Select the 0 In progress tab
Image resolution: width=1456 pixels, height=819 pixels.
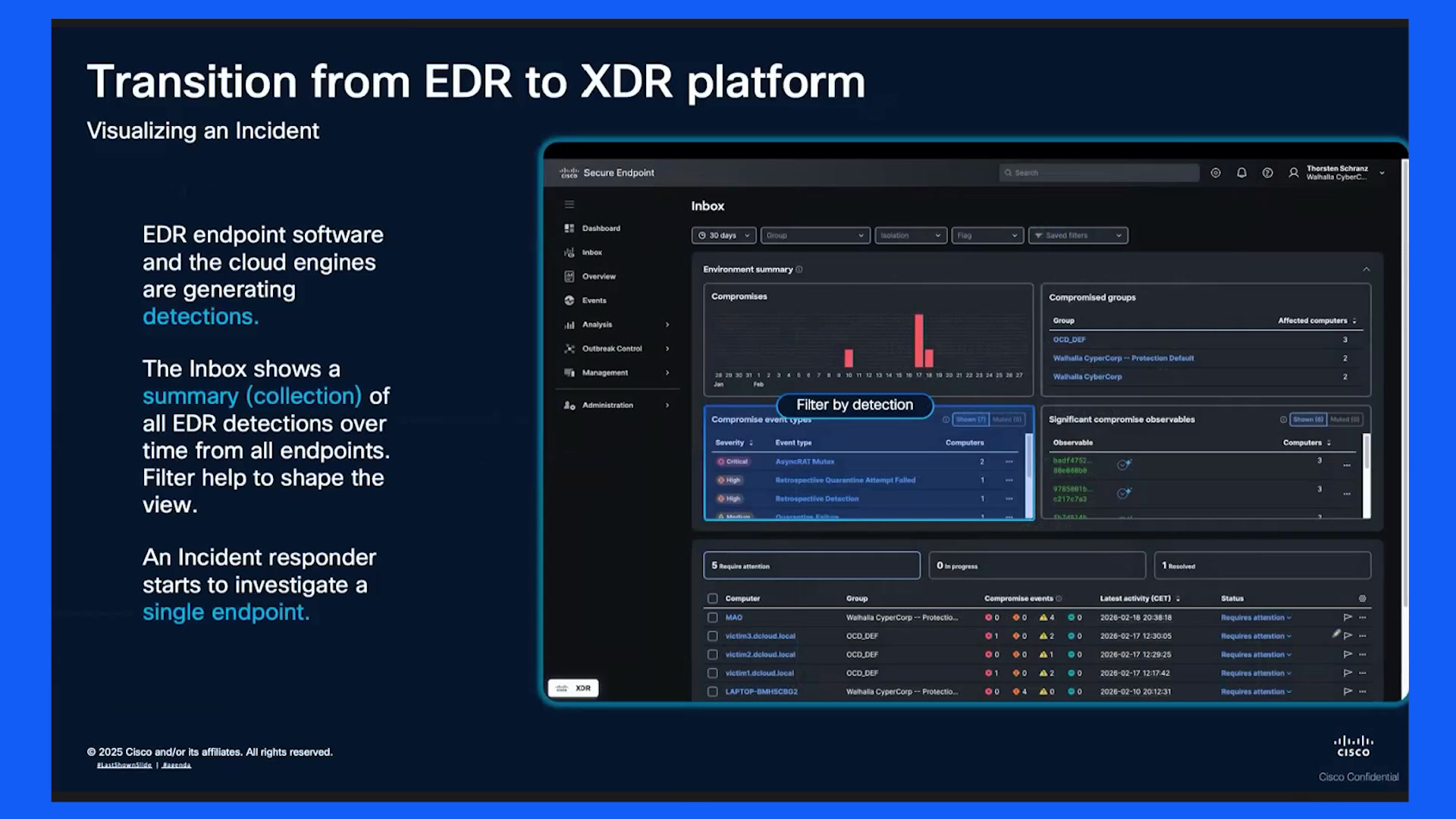tap(1037, 566)
